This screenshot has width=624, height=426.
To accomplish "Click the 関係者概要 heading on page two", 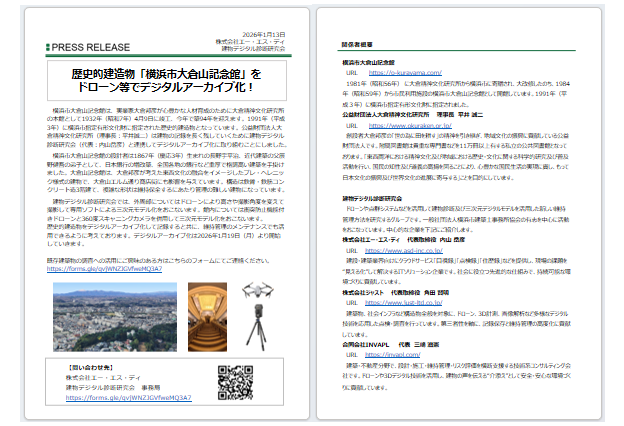I will click(357, 44).
